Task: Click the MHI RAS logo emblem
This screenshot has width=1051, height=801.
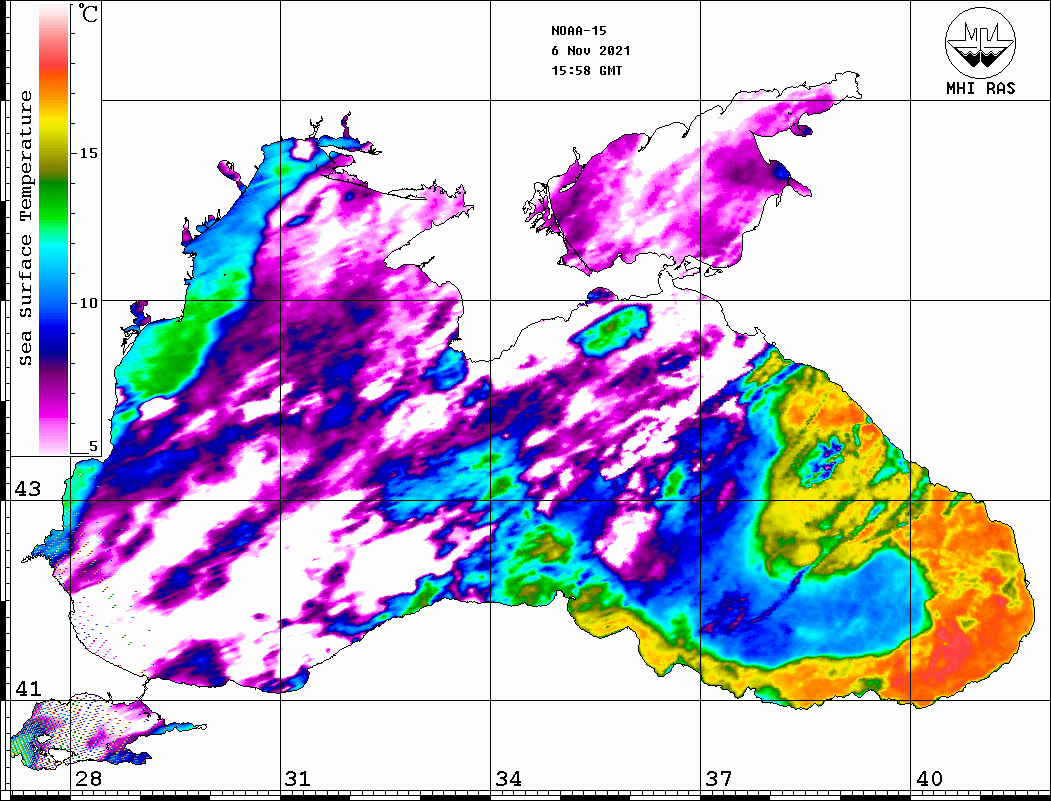Action: pos(981,42)
